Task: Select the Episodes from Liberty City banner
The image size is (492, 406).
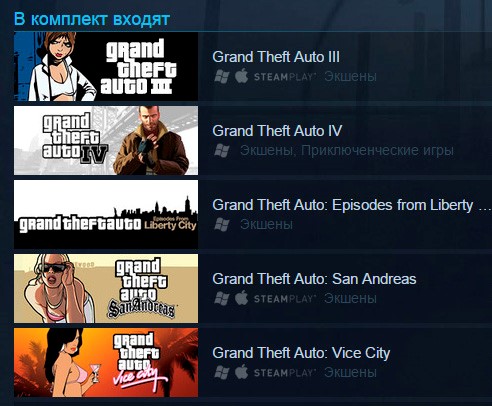Action: click(x=106, y=214)
